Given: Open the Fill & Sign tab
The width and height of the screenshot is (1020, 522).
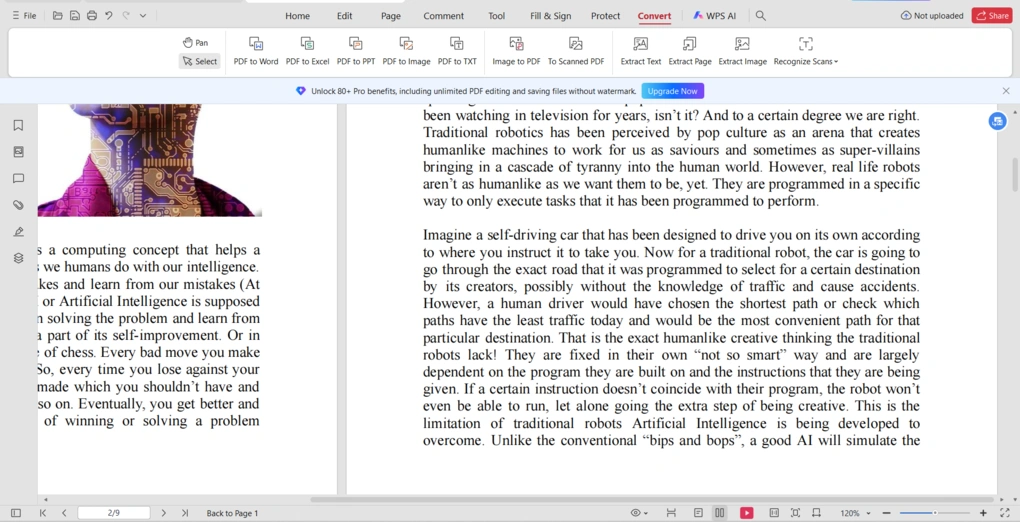Looking at the screenshot, I should 550,16.
